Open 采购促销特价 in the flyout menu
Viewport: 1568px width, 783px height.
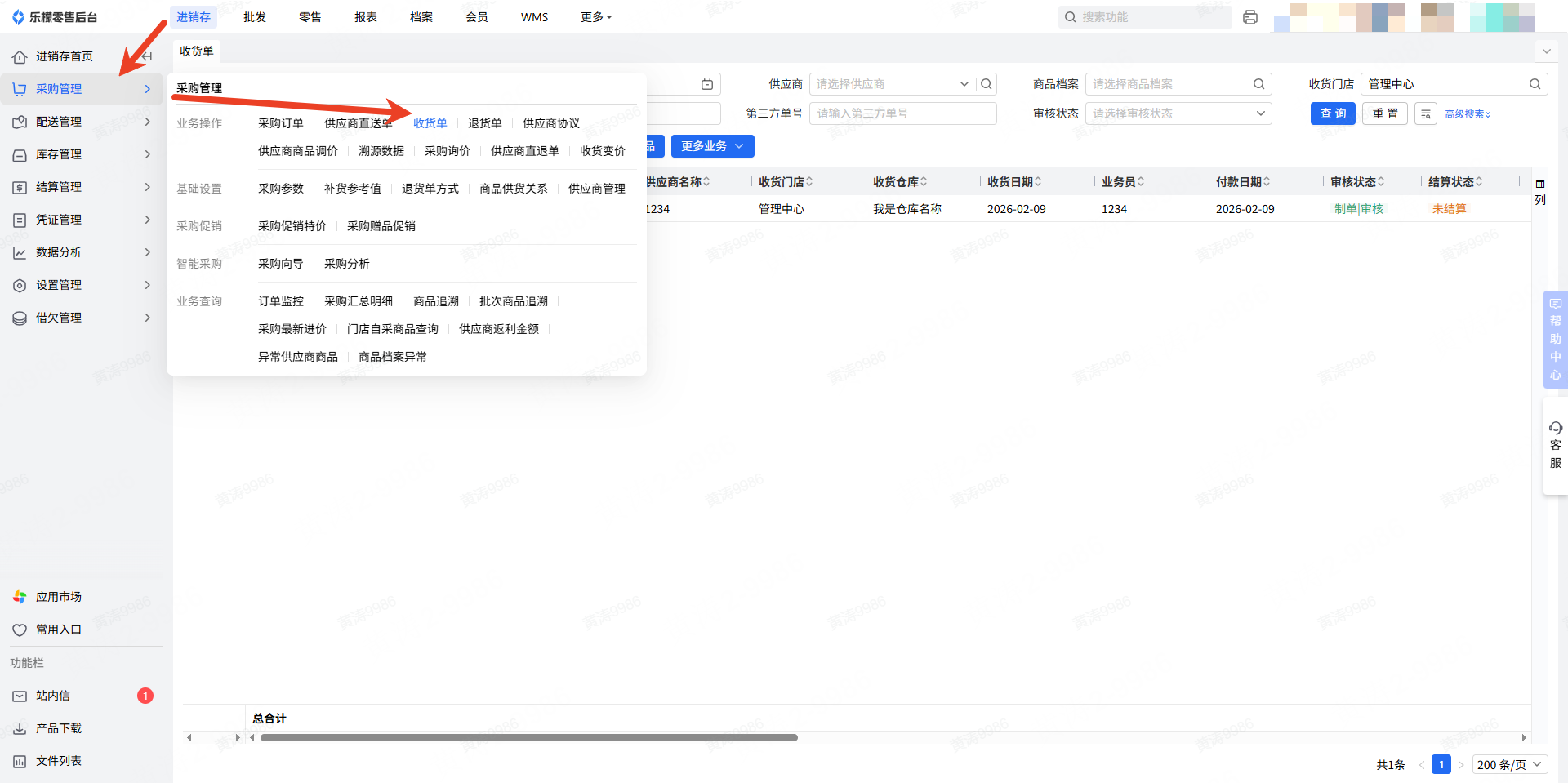(292, 226)
